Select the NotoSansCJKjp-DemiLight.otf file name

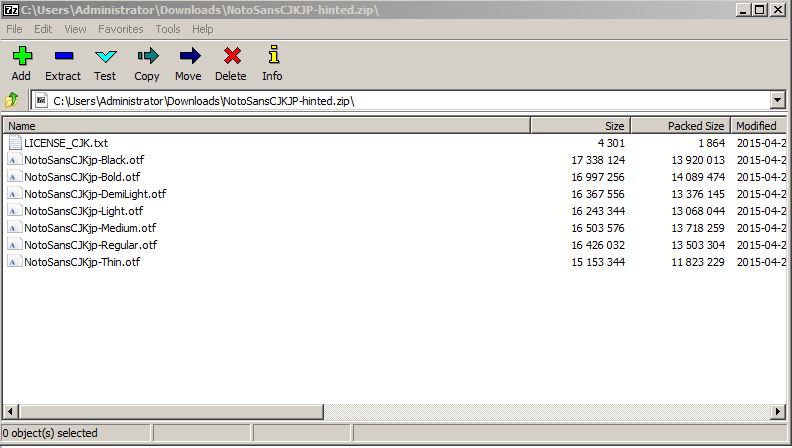coord(95,194)
